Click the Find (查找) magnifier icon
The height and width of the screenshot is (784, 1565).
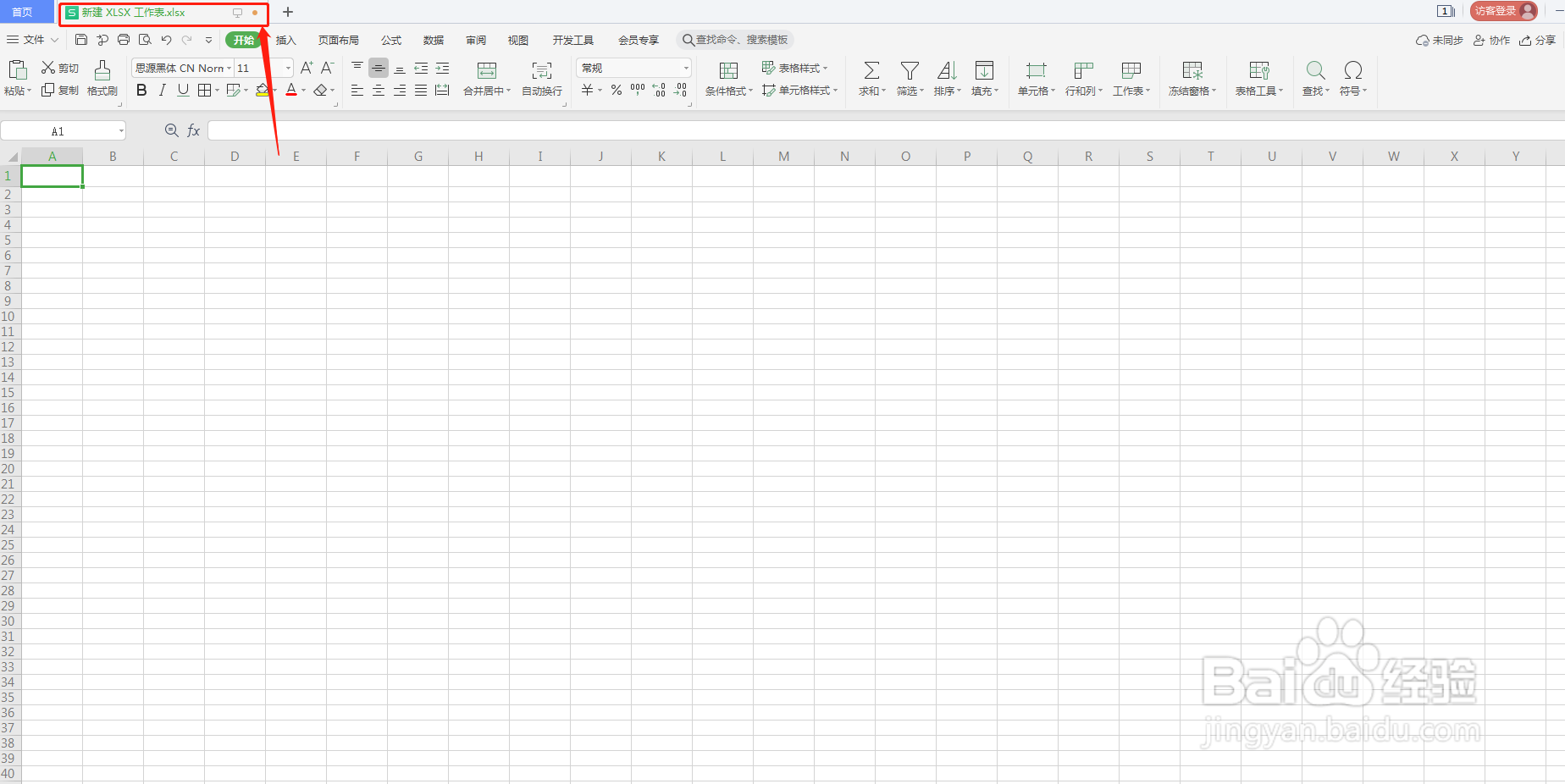coord(1316,70)
